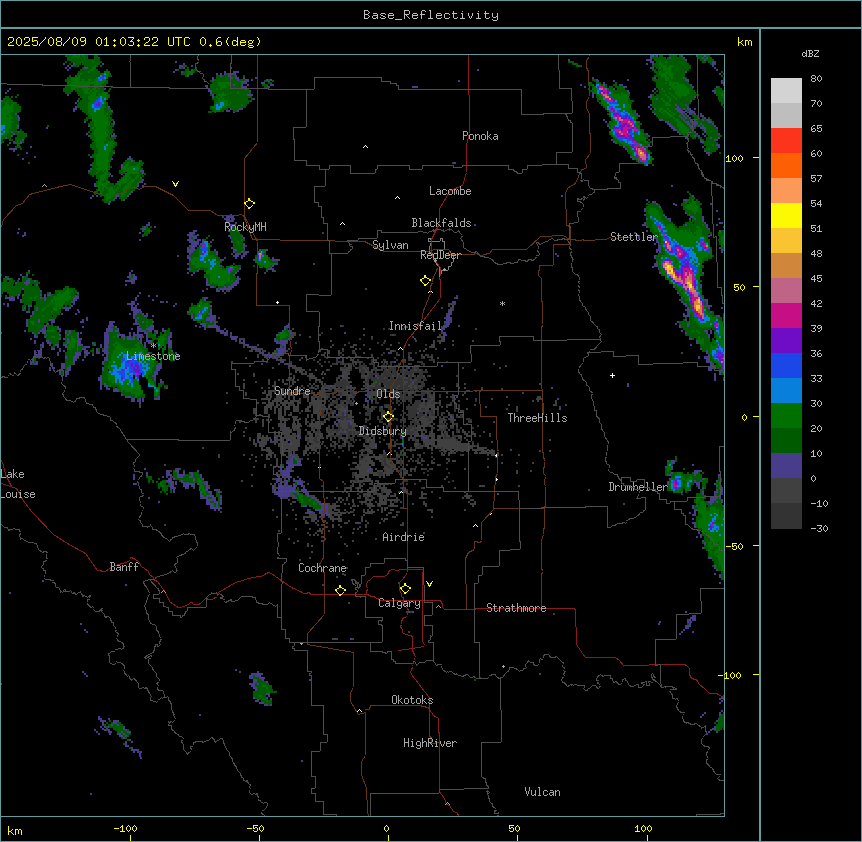Click the Airdrie label
This screenshot has width=862, height=842.
[x=404, y=537]
